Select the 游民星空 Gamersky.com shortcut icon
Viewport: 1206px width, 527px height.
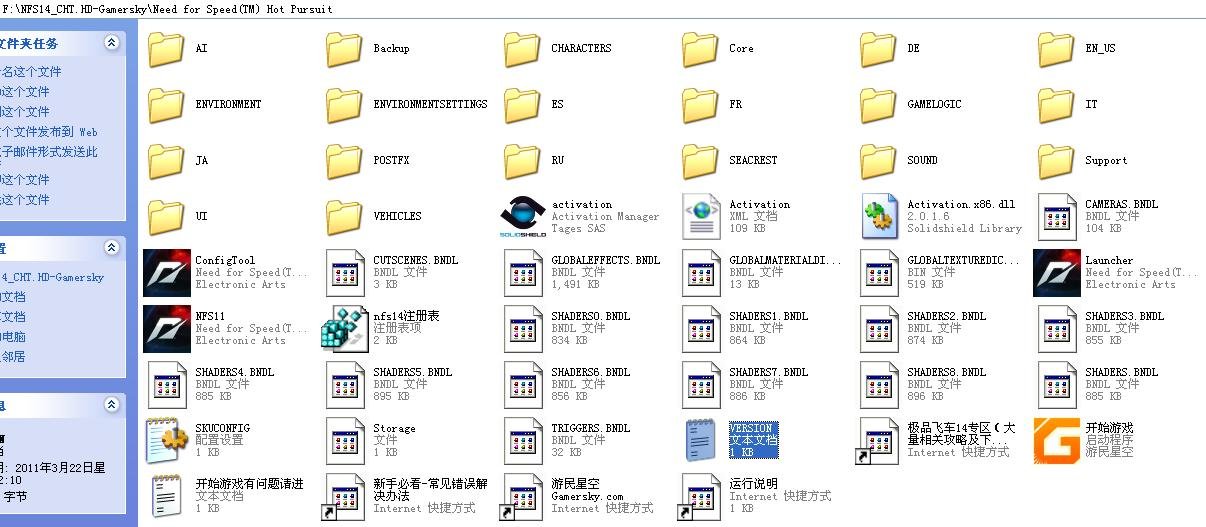(522, 497)
